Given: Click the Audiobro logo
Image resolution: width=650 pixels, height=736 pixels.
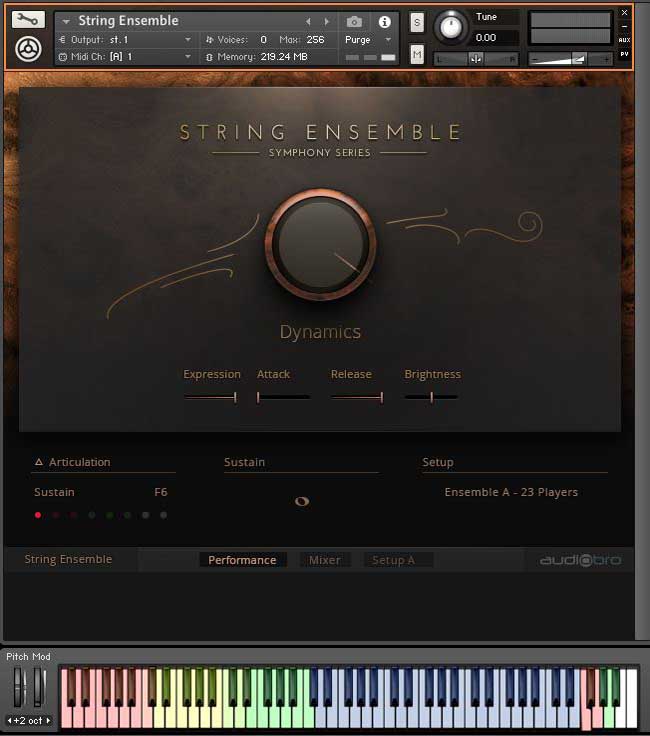Looking at the screenshot, I should (x=580, y=560).
